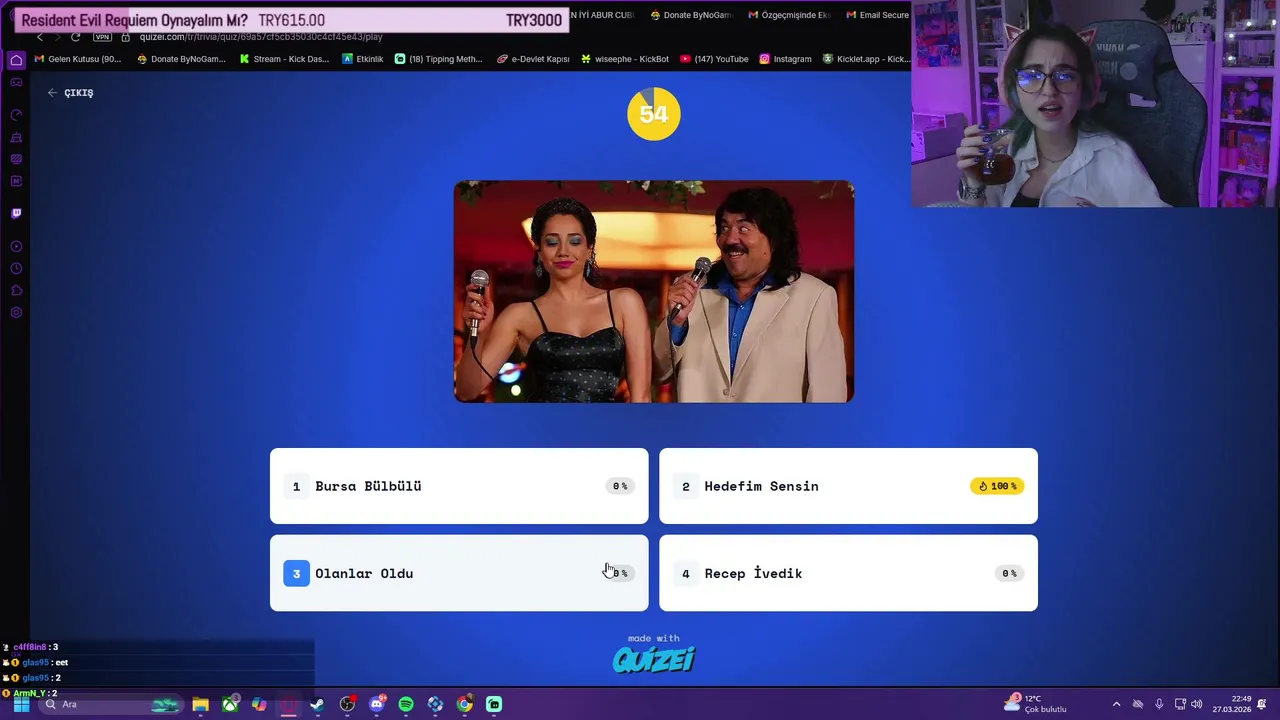This screenshot has height=720, width=1280.
Task: Switch to Email Secure browser tab
Action: (x=877, y=15)
